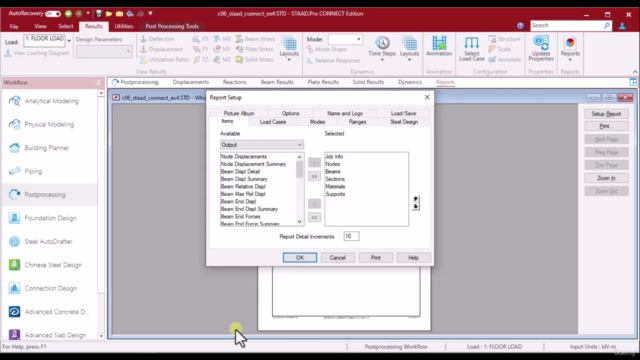This screenshot has height=360, width=640.
Task: Open Advanced Slab Design workflow
Action: coord(50,335)
